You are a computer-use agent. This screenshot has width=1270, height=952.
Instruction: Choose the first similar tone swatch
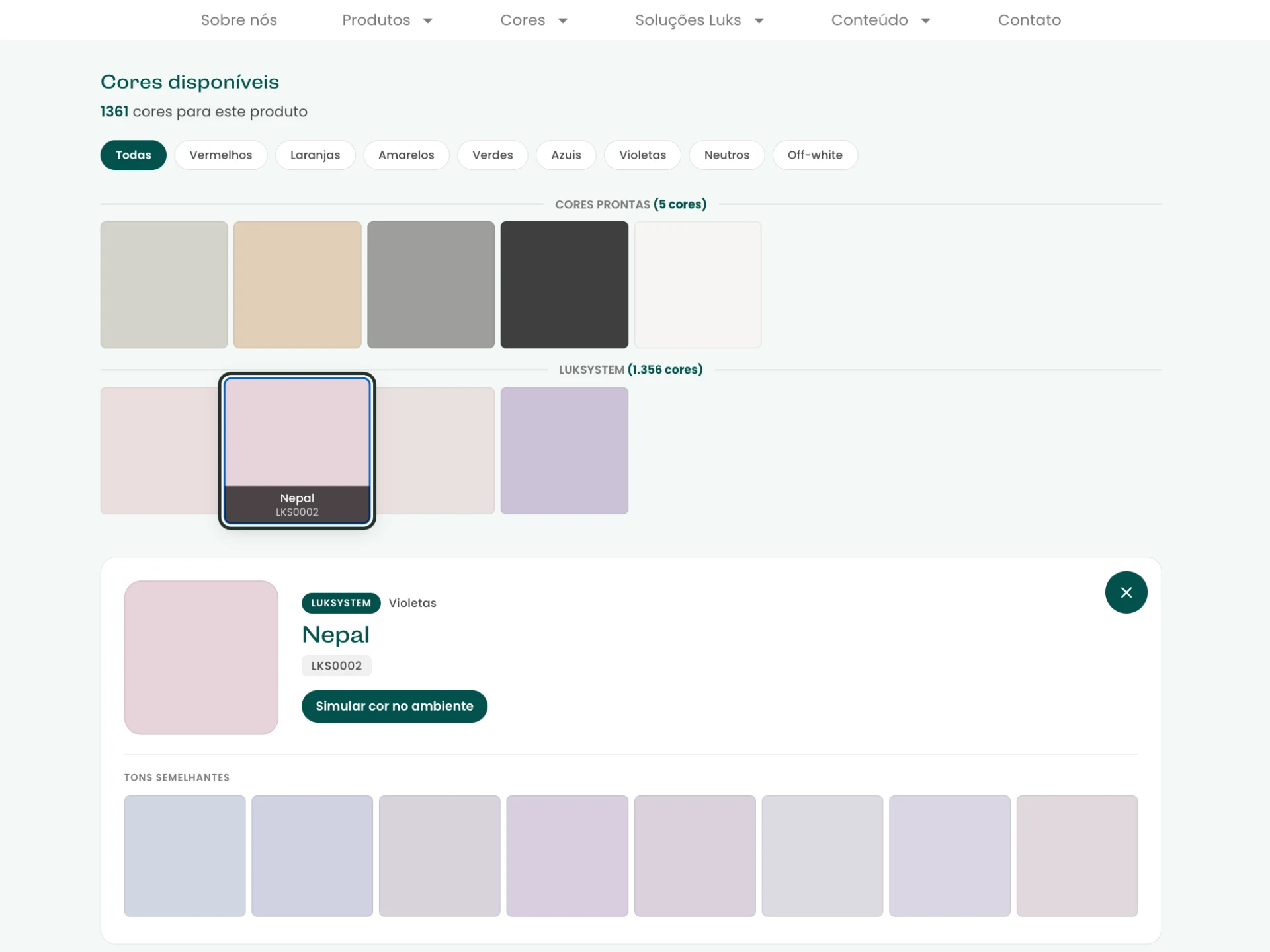point(185,856)
